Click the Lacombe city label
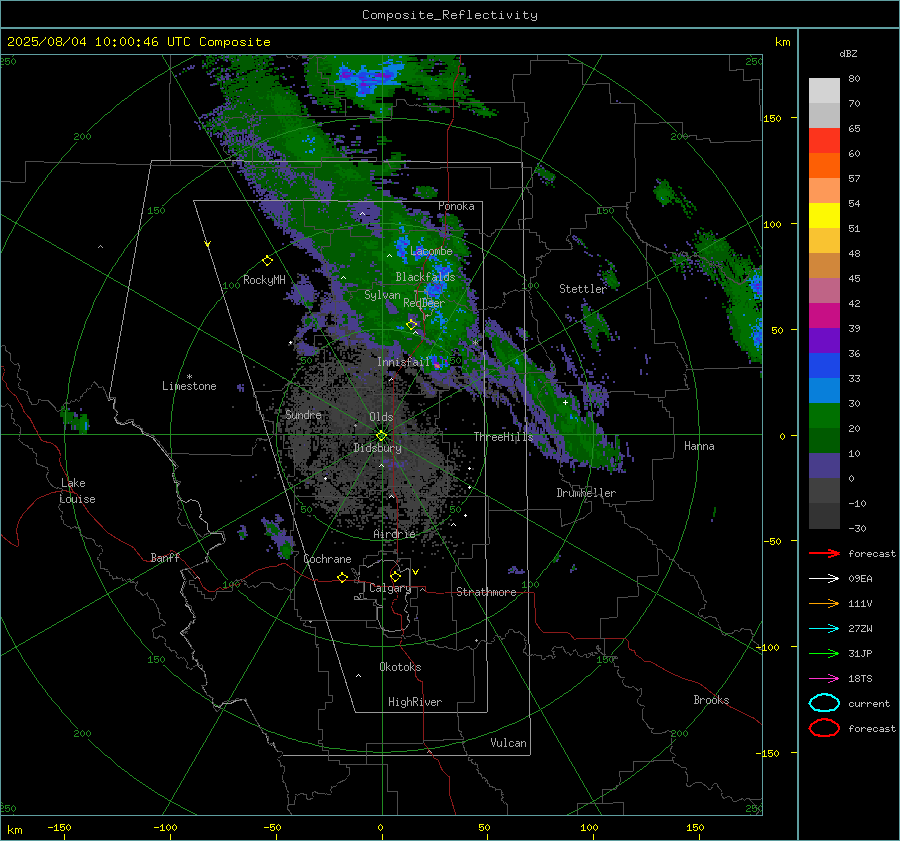Image resolution: width=900 pixels, height=841 pixels. point(431,251)
